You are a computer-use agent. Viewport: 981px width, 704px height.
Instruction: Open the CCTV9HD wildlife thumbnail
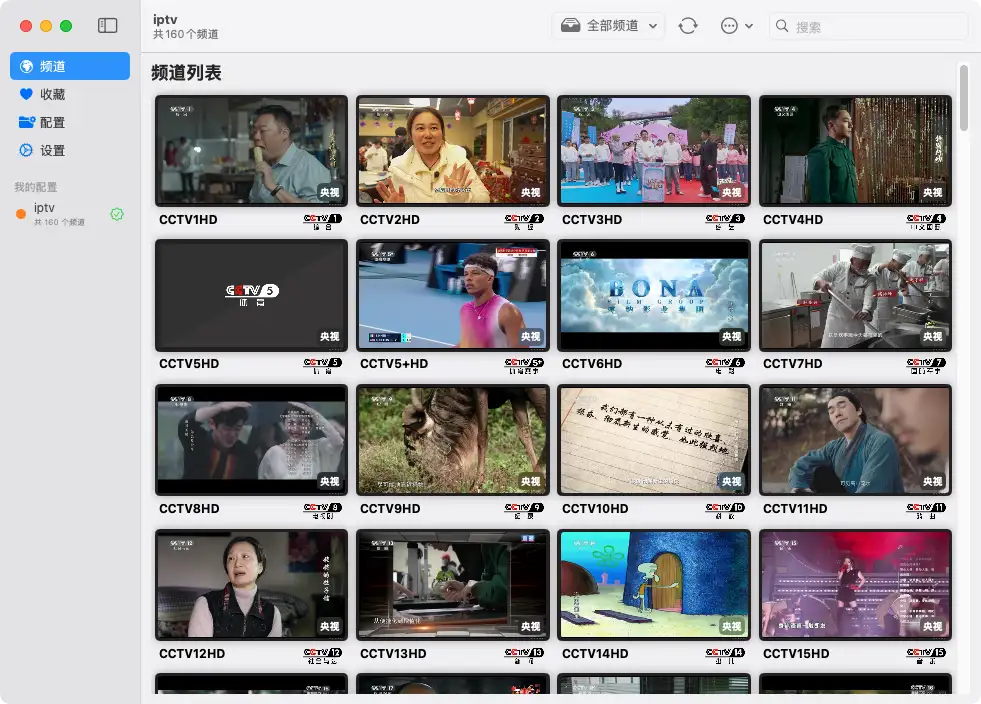click(x=453, y=441)
